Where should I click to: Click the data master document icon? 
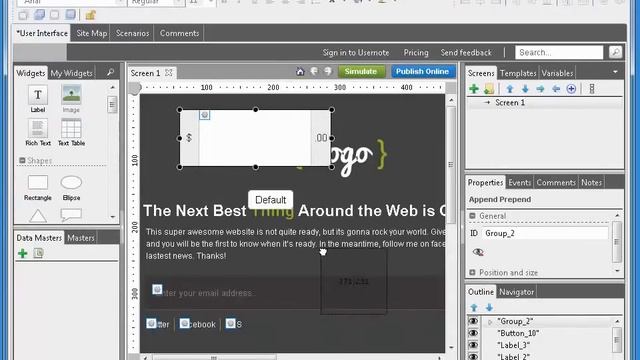pos(38,253)
